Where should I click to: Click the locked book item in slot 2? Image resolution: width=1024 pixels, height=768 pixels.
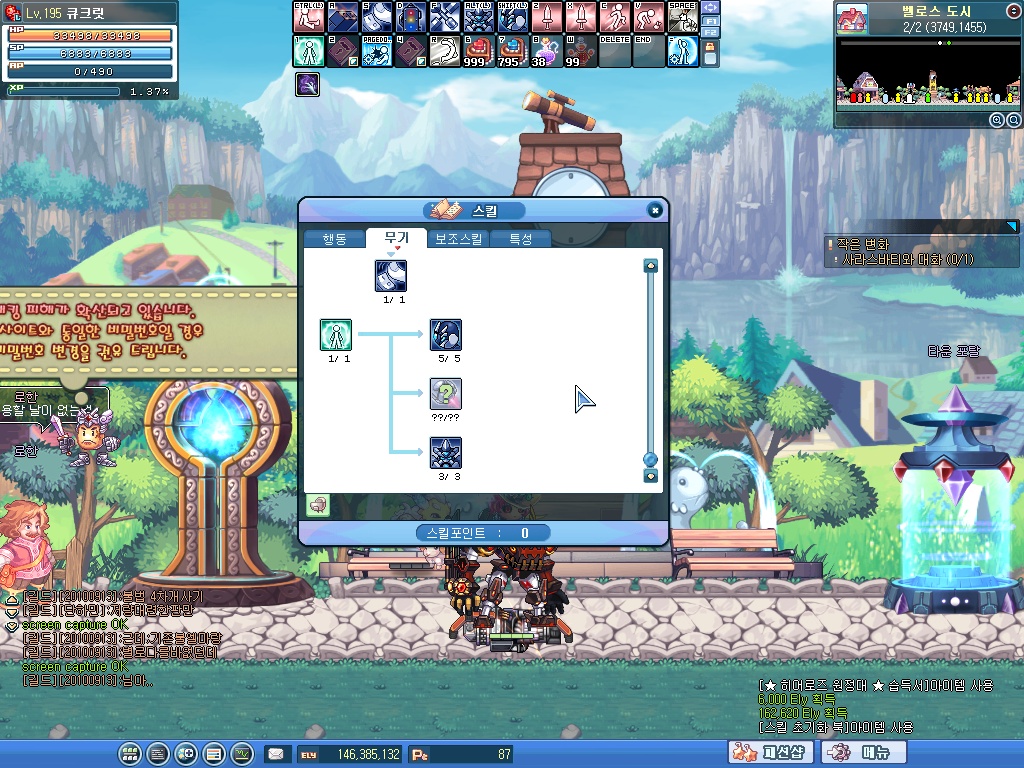click(x=343, y=51)
